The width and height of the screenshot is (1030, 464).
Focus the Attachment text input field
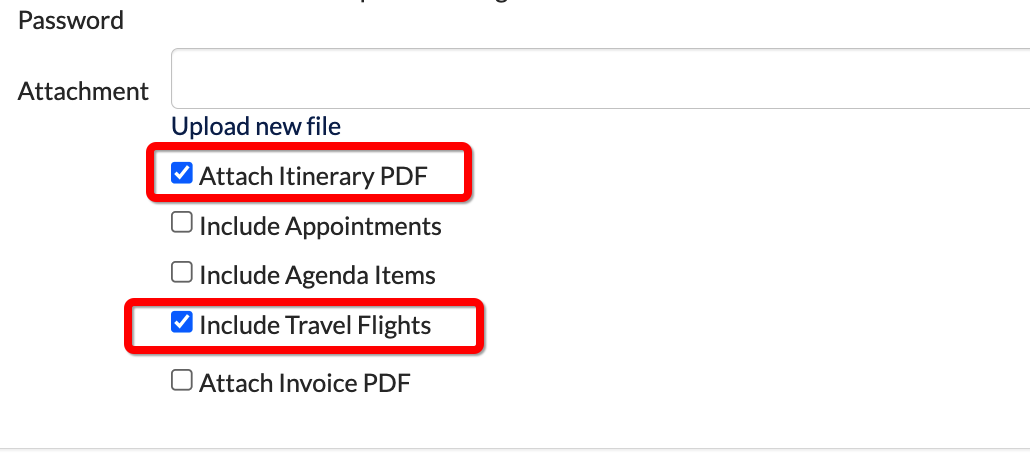tap(600, 78)
